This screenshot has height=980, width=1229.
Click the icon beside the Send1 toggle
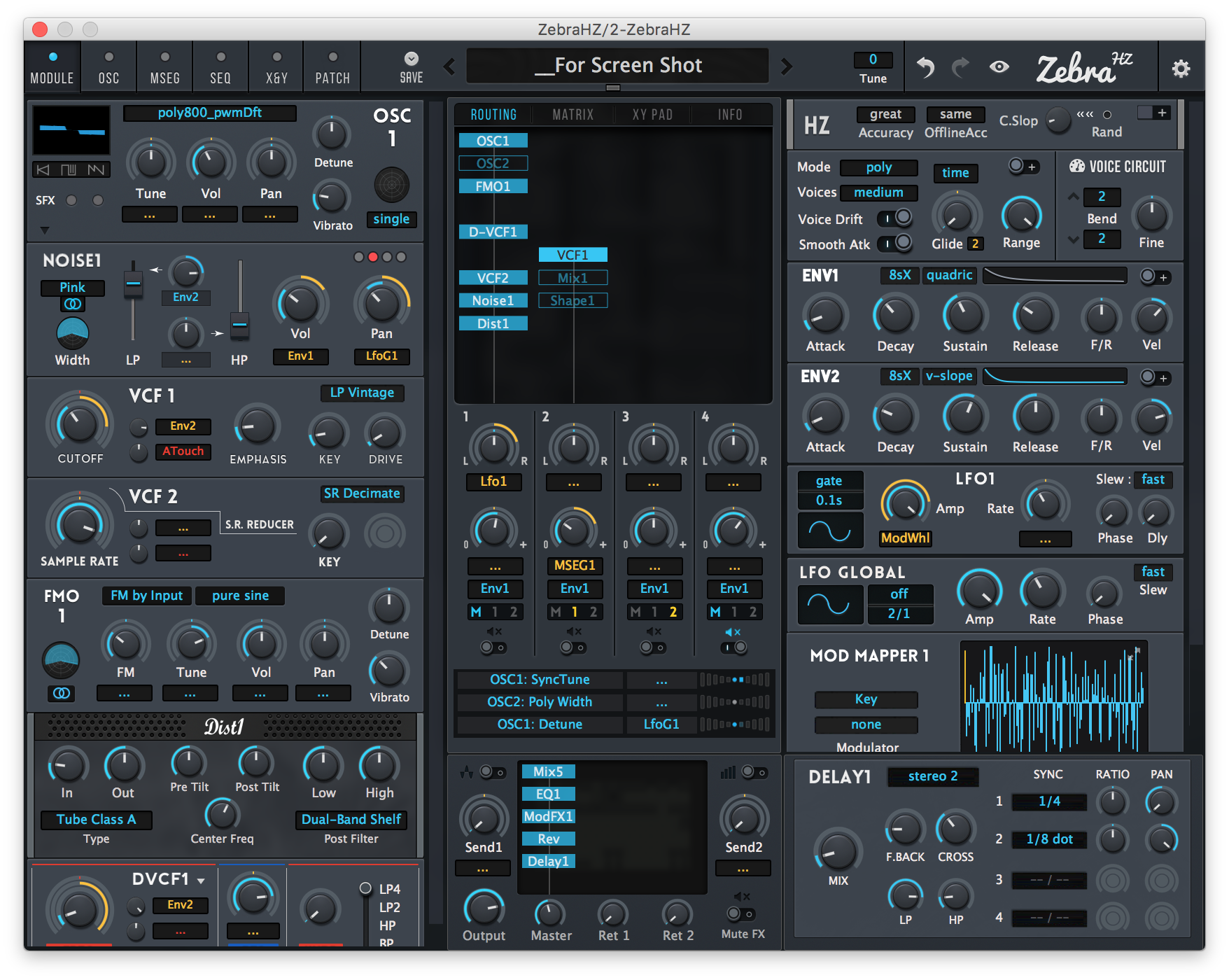(x=466, y=773)
